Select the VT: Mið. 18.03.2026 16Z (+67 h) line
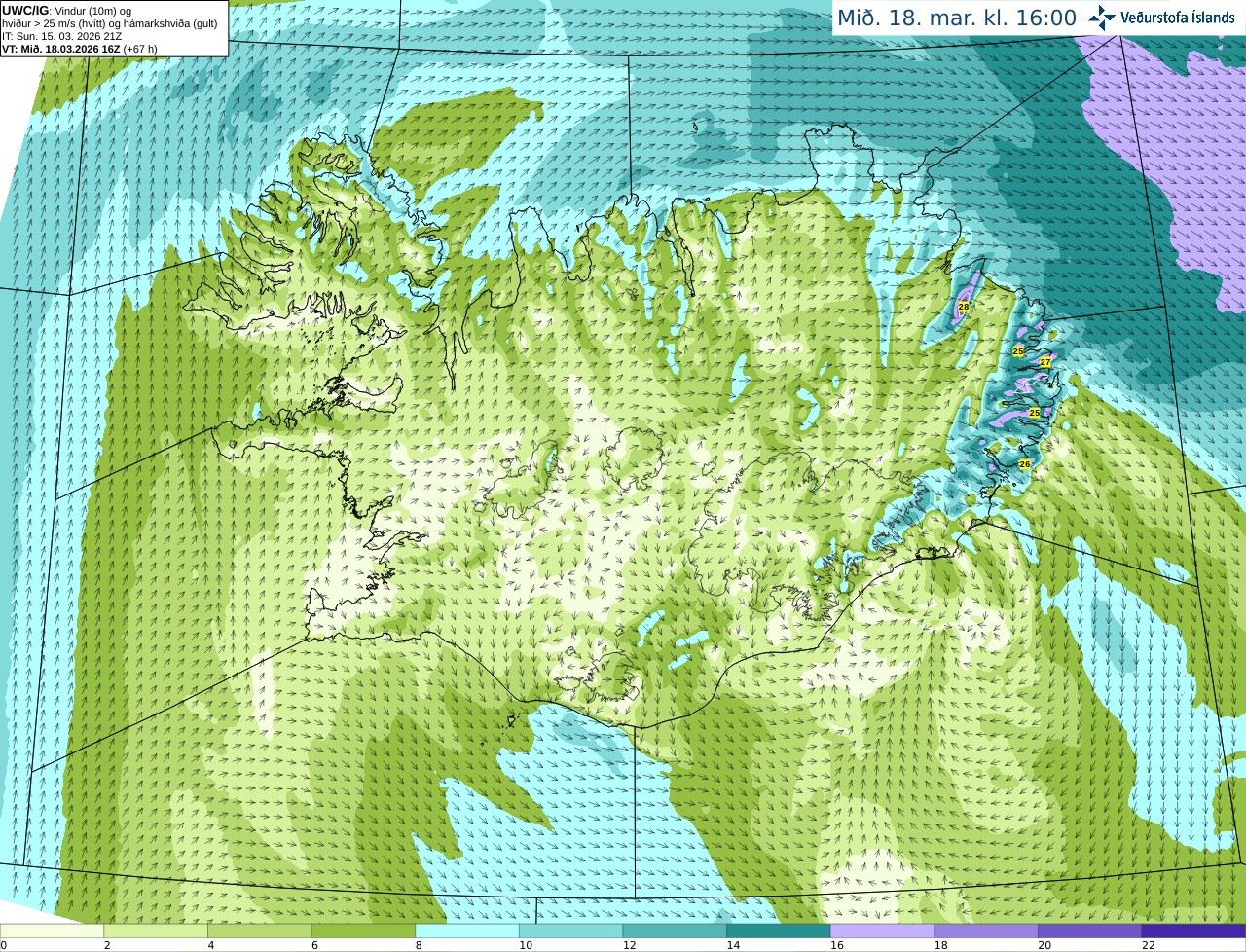 pos(80,49)
